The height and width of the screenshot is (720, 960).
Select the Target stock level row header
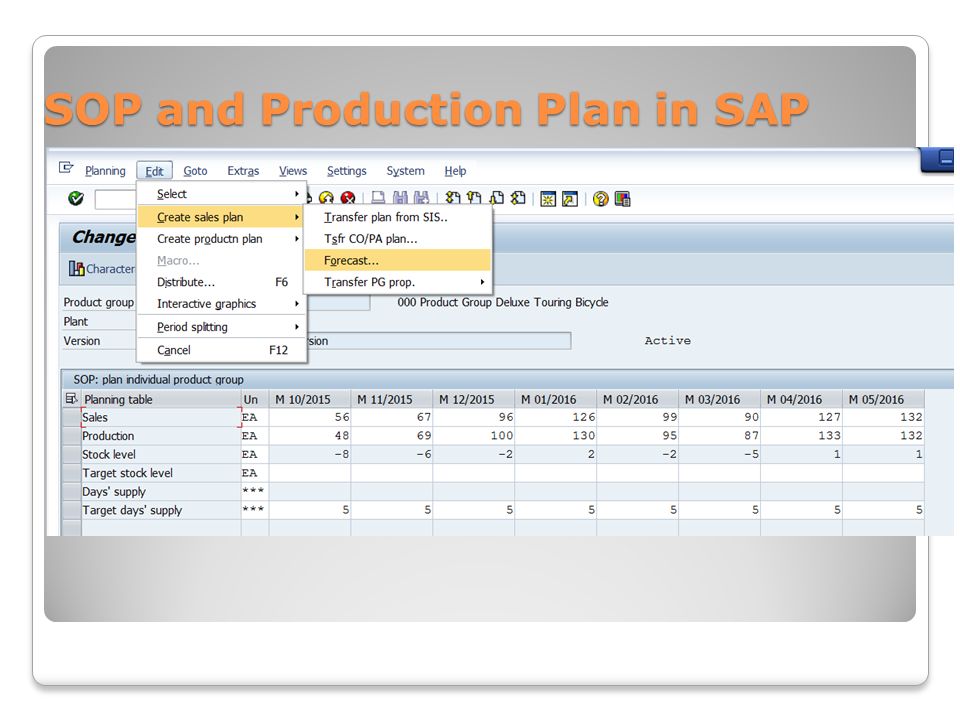pyautogui.click(x=72, y=473)
